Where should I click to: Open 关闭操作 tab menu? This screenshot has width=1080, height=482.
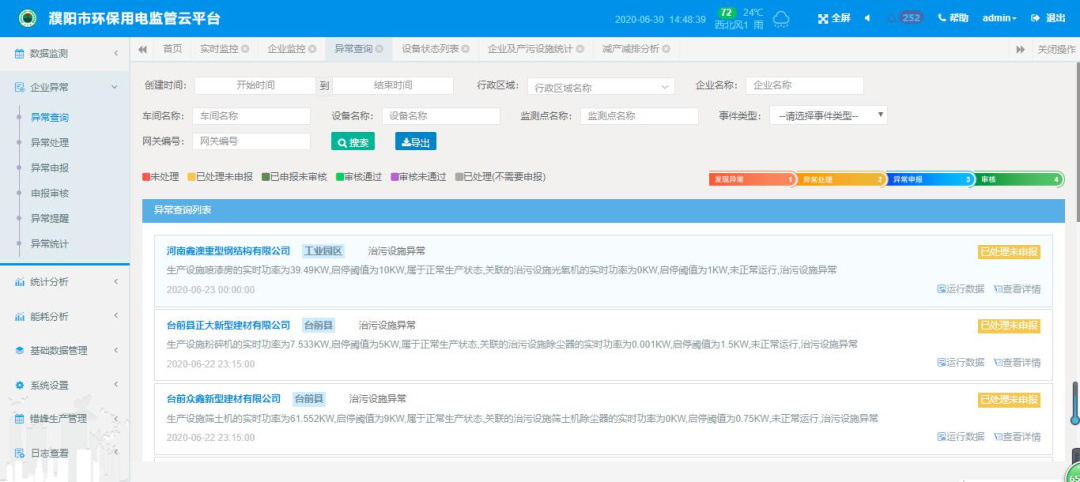pos(1057,49)
